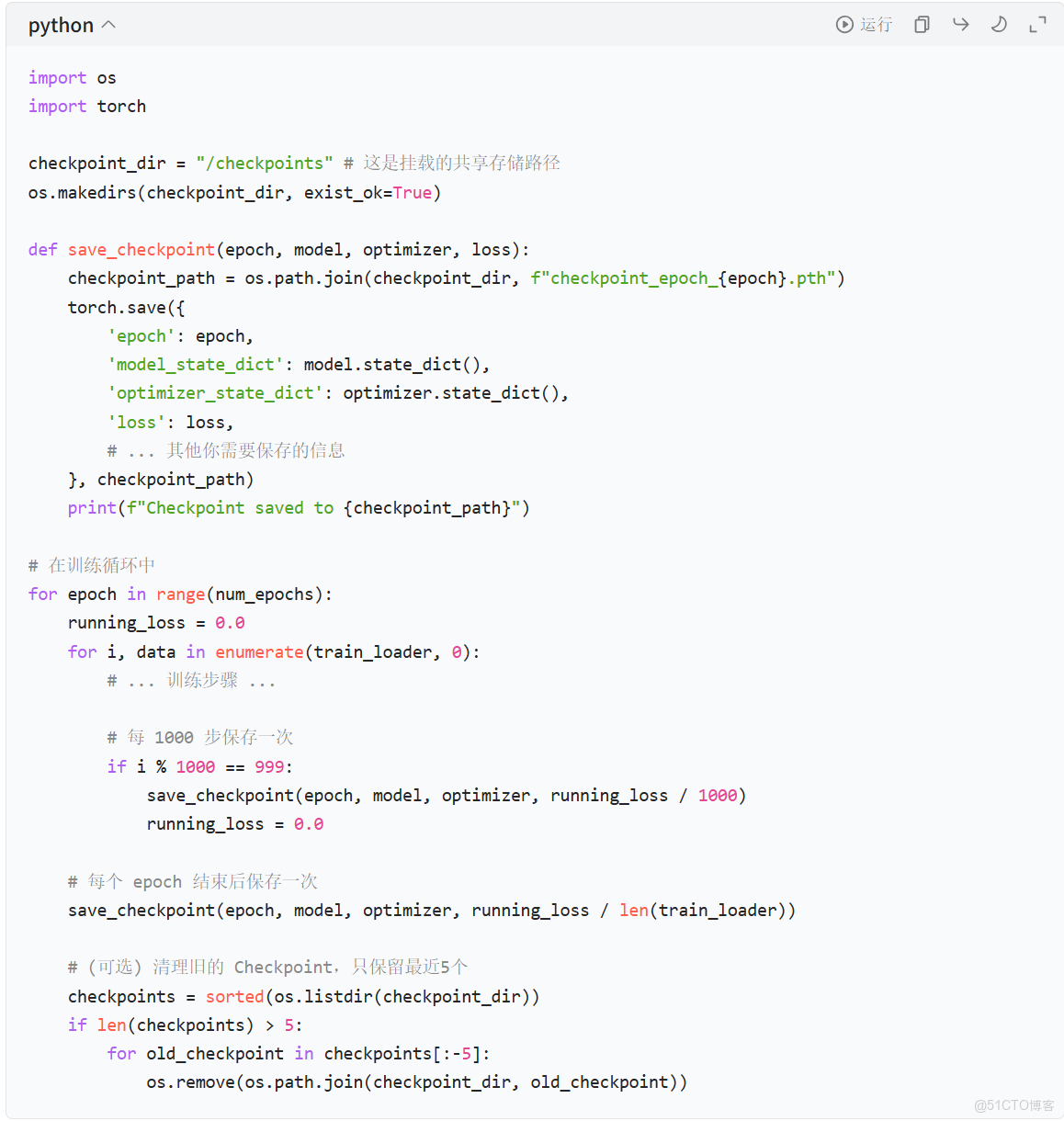Click the share arrow icon
Image resolution: width=1064 pixels, height=1121 pixels.
coord(961,25)
